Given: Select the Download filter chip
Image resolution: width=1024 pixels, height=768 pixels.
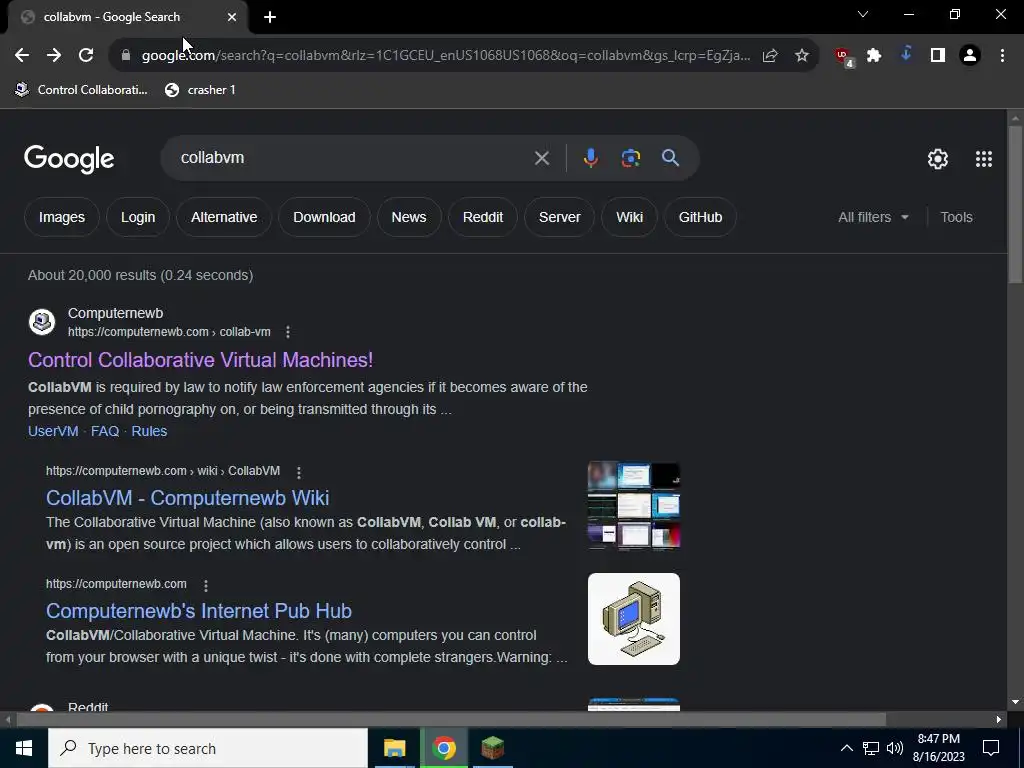Looking at the screenshot, I should 324,217.
